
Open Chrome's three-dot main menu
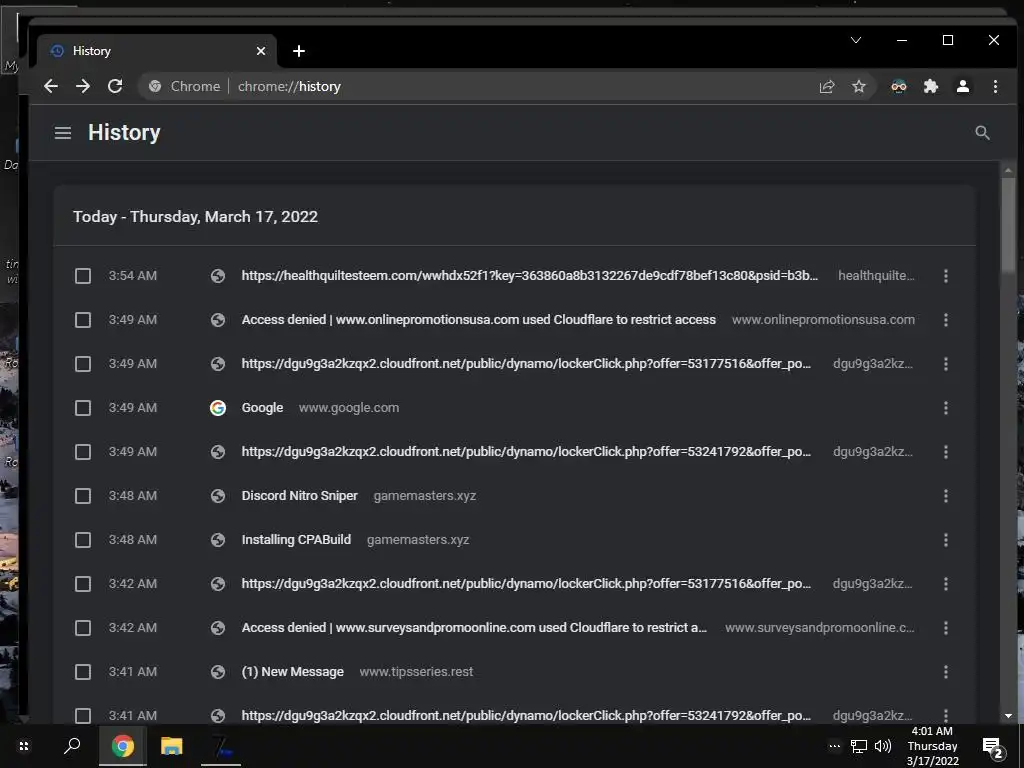995,86
